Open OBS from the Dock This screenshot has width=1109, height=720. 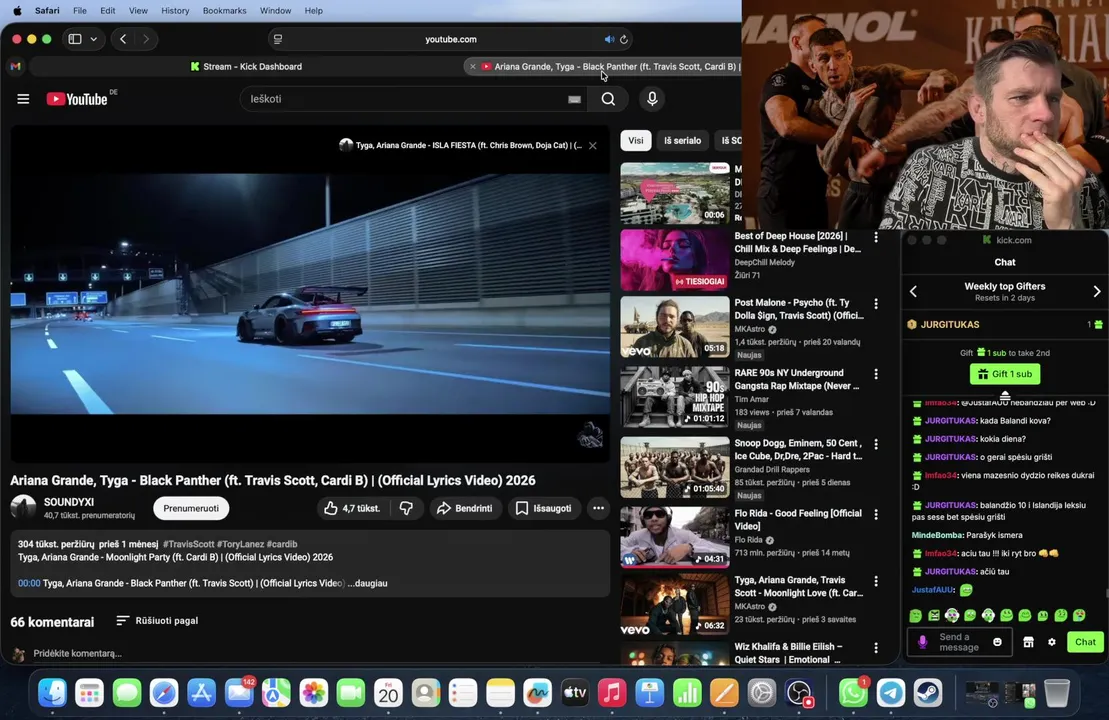pyautogui.click(x=799, y=693)
